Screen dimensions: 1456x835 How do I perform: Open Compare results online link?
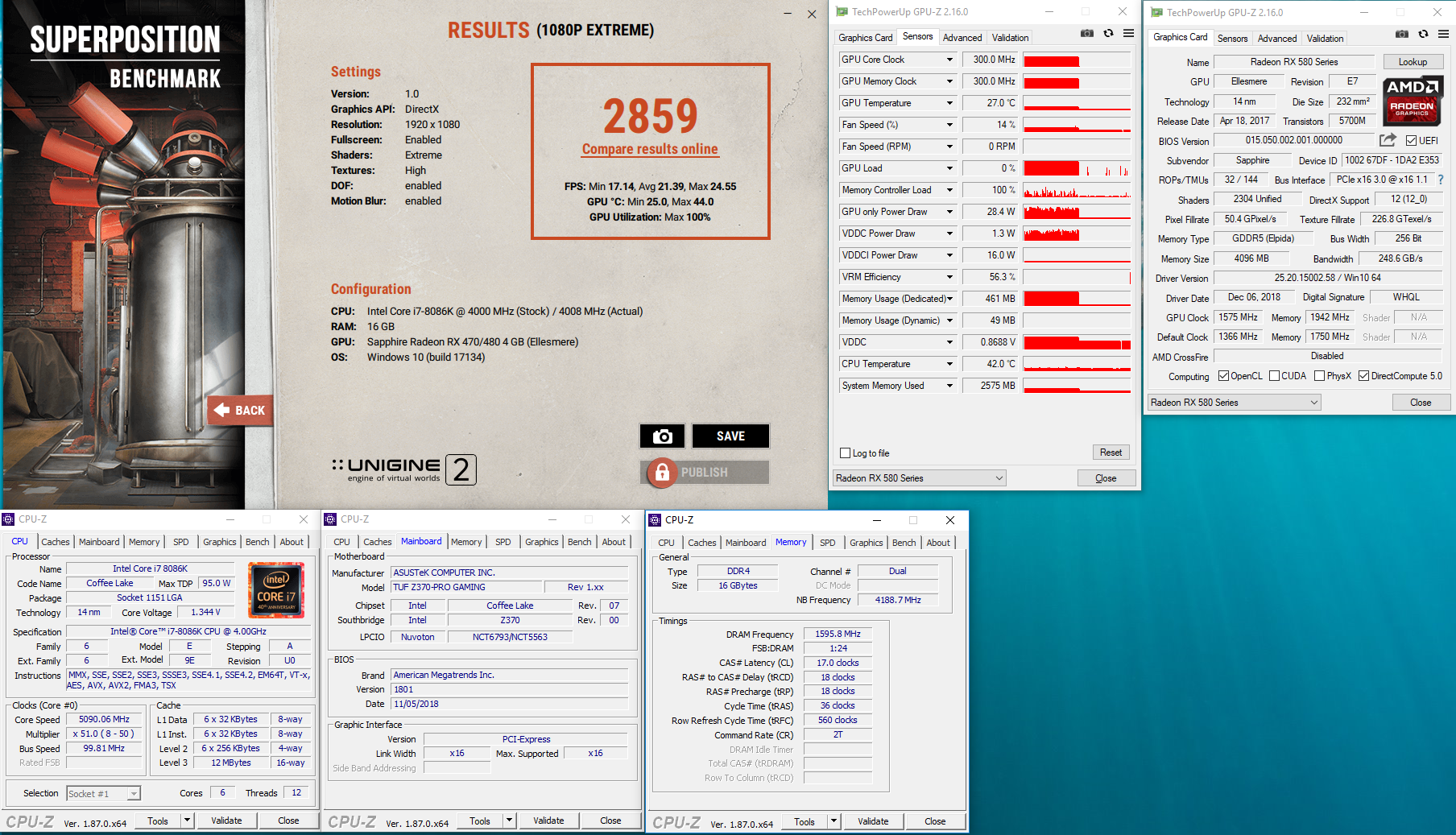coord(650,149)
